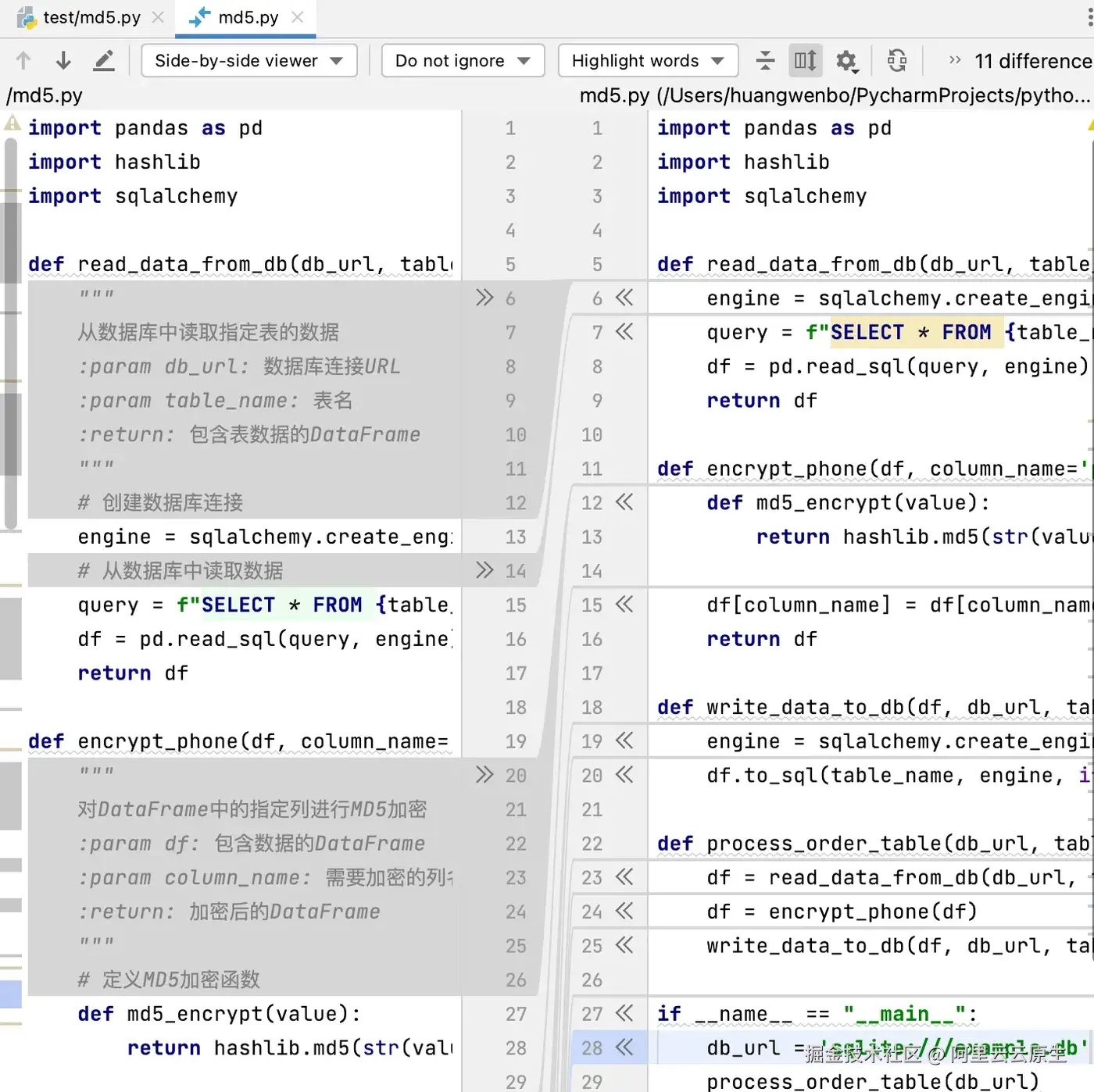Click the 11 differences counter
Image resolution: width=1094 pixels, height=1092 pixels.
pyautogui.click(x=1033, y=61)
